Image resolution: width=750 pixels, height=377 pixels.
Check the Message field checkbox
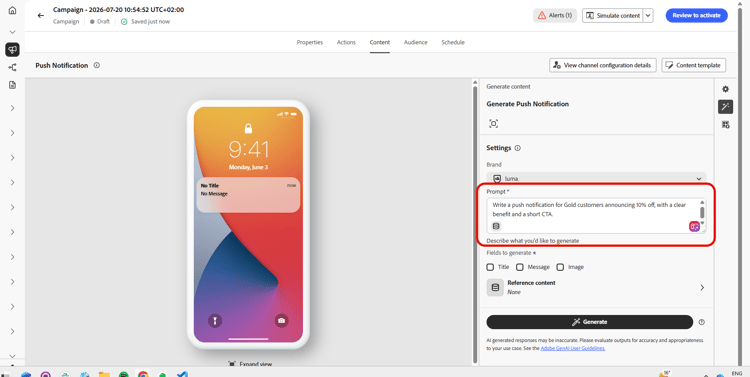[520, 267]
